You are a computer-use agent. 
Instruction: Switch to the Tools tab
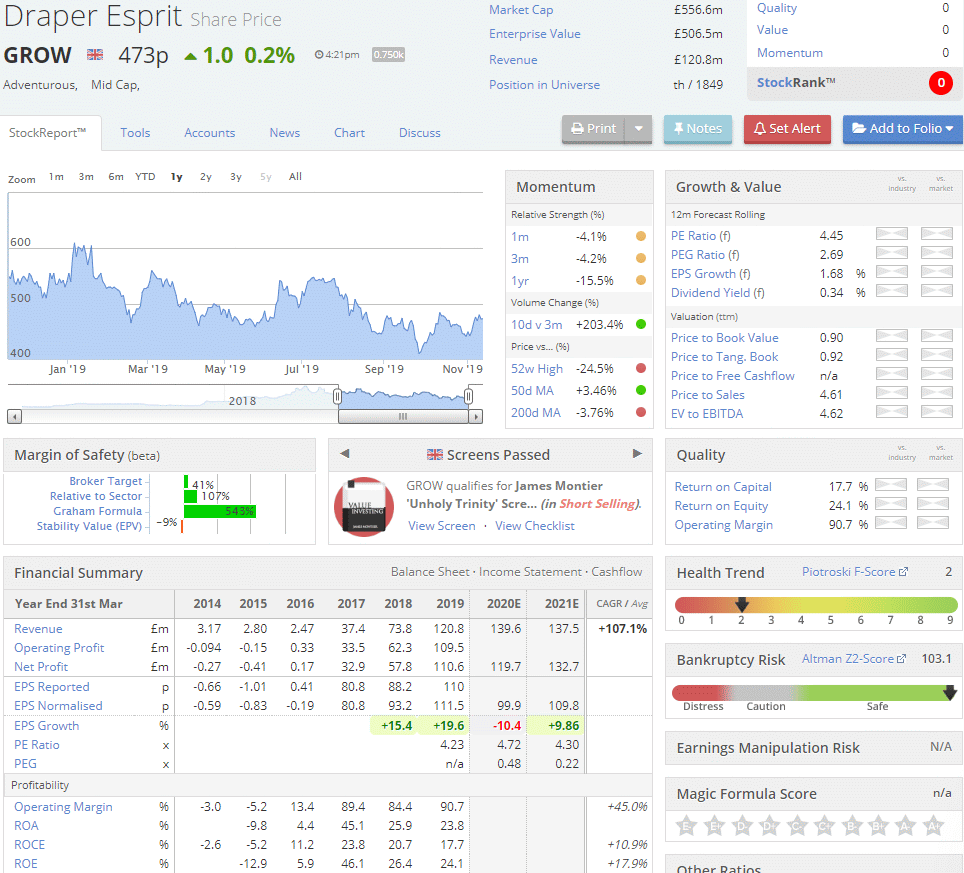[x=135, y=133]
